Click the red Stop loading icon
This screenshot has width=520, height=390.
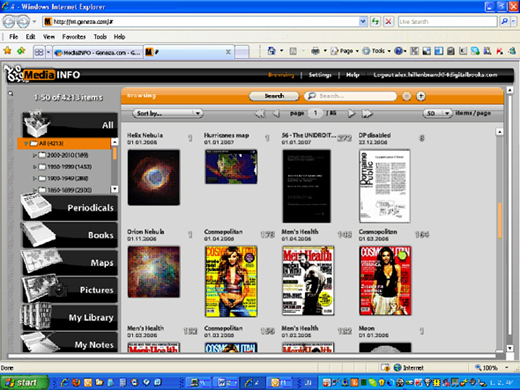[388, 22]
